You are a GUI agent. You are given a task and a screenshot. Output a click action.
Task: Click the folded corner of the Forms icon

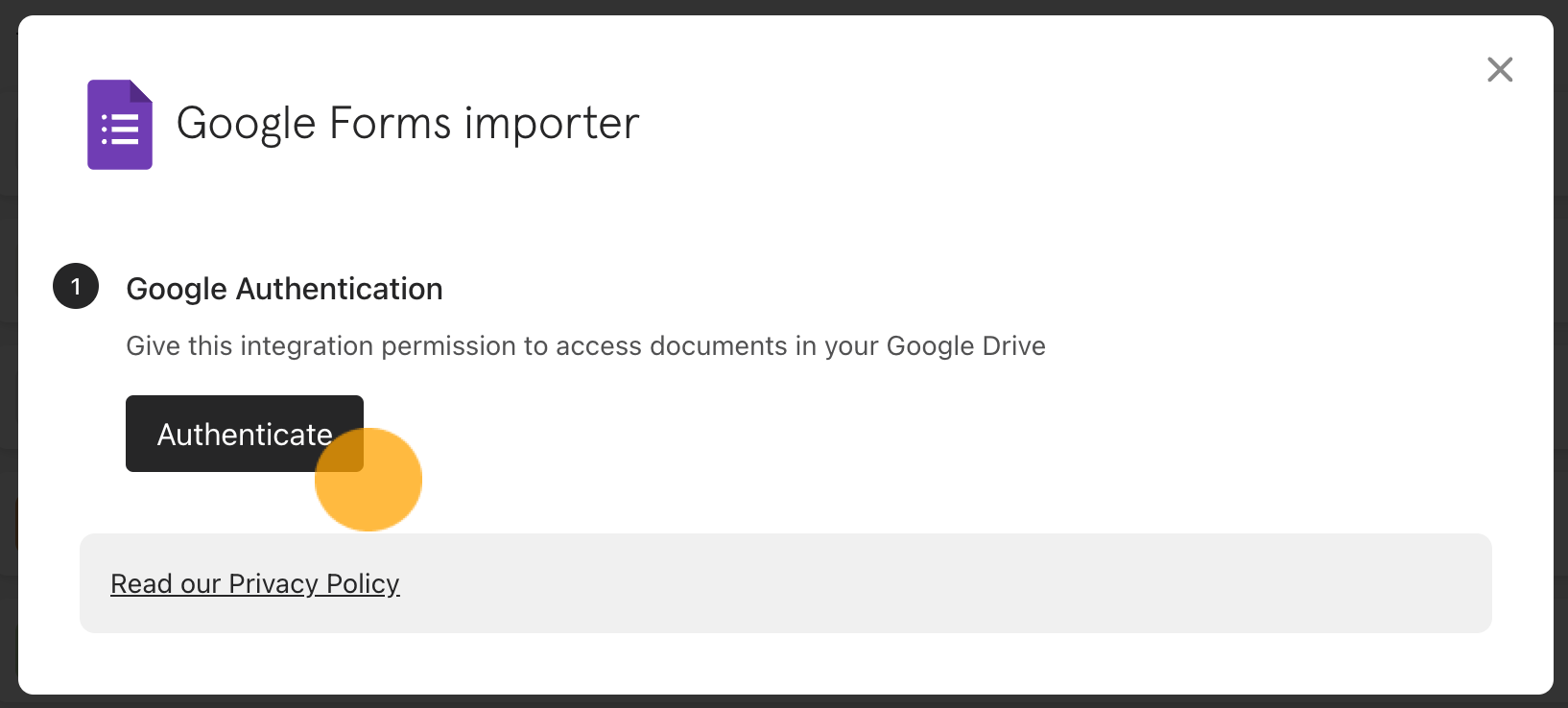point(140,91)
